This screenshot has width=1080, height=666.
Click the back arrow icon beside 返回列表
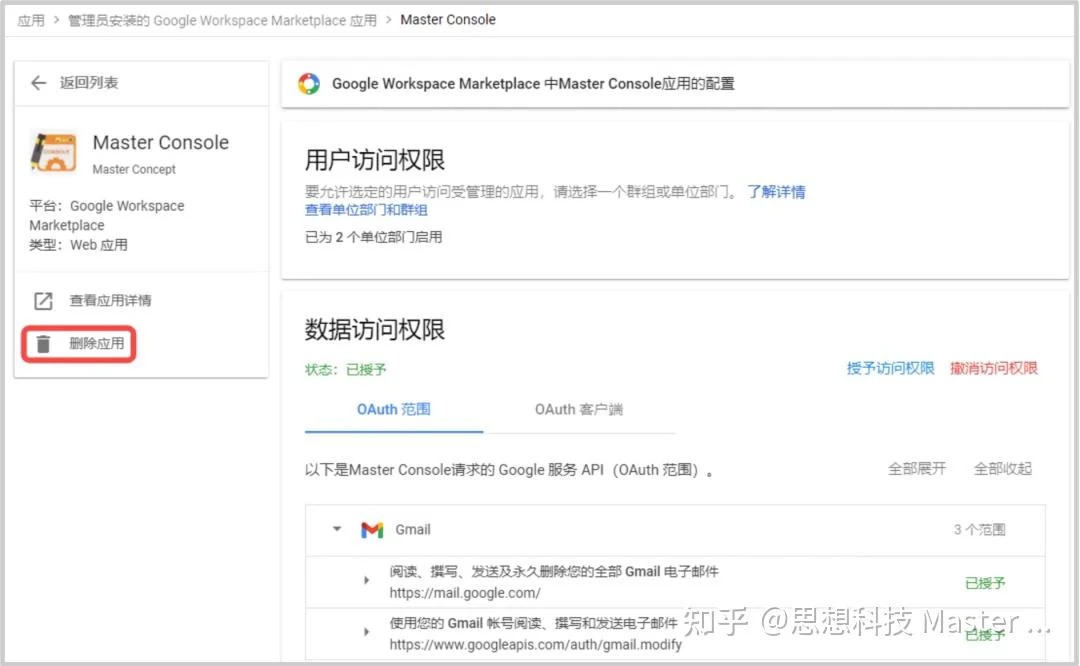click(39, 83)
